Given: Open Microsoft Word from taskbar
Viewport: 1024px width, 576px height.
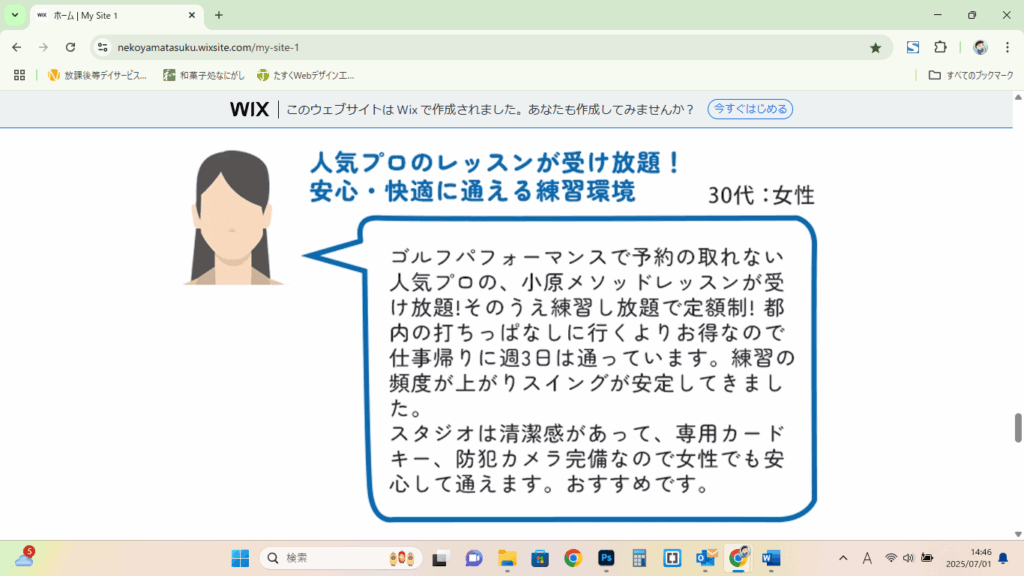Looking at the screenshot, I should click(x=771, y=558).
